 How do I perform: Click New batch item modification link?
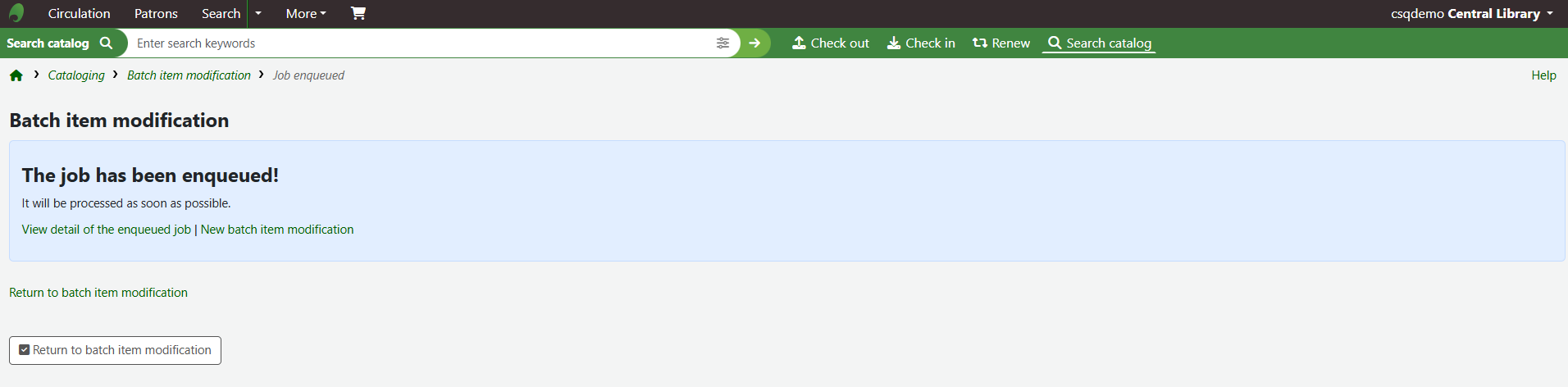[x=277, y=230]
